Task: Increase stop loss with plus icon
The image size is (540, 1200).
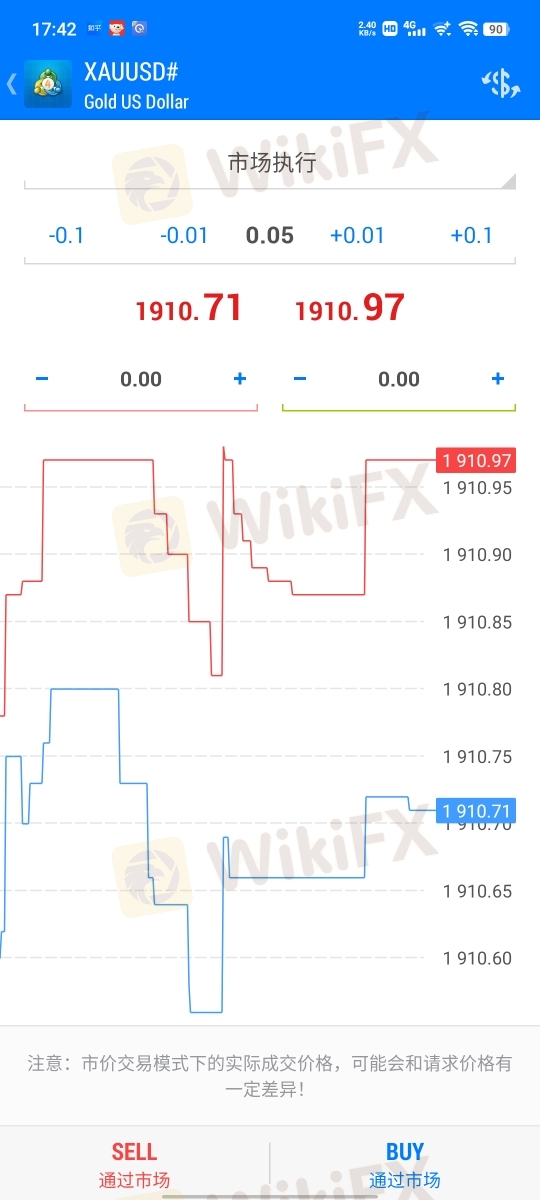Action: coord(239,379)
